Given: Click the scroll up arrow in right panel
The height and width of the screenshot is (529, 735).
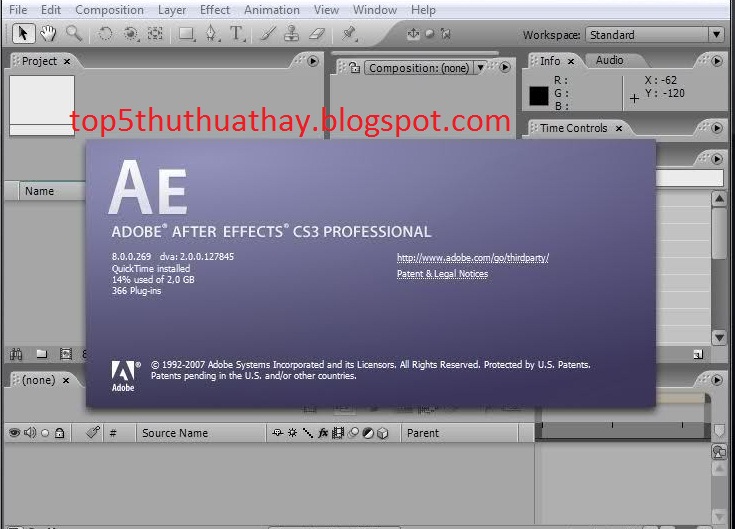Looking at the screenshot, I should coord(719,199).
